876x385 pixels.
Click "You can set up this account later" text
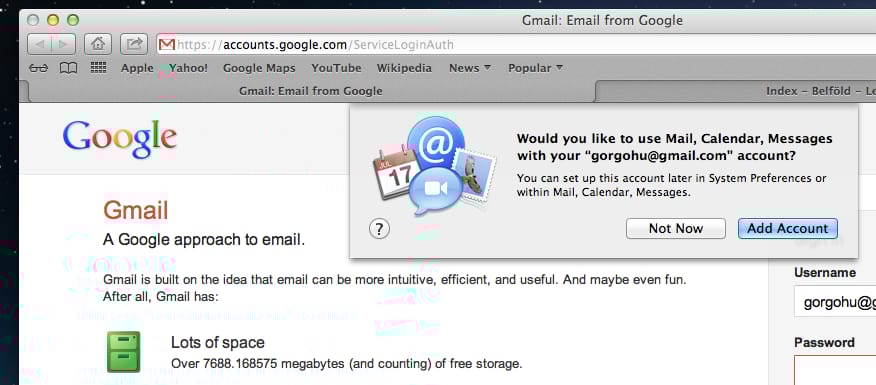[x=672, y=186]
